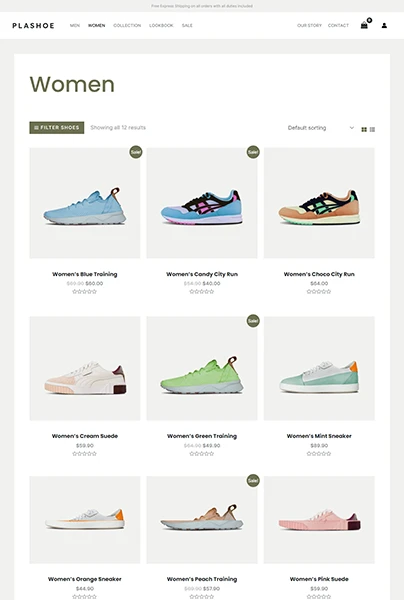The width and height of the screenshot is (404, 600).
Task: Rate Women's Mint Sneaker with stars
Action: (319, 453)
